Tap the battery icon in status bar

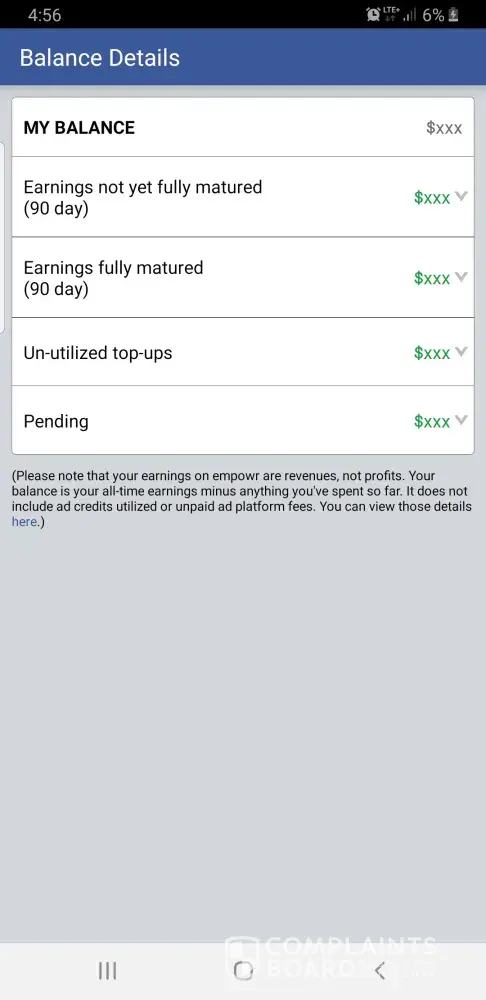tap(453, 15)
